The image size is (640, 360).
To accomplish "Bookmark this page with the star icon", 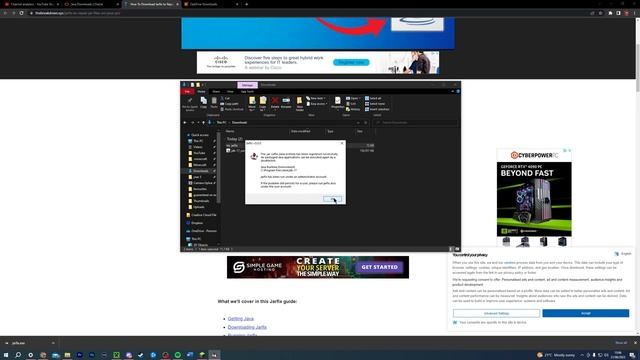I will (x=600, y=13).
